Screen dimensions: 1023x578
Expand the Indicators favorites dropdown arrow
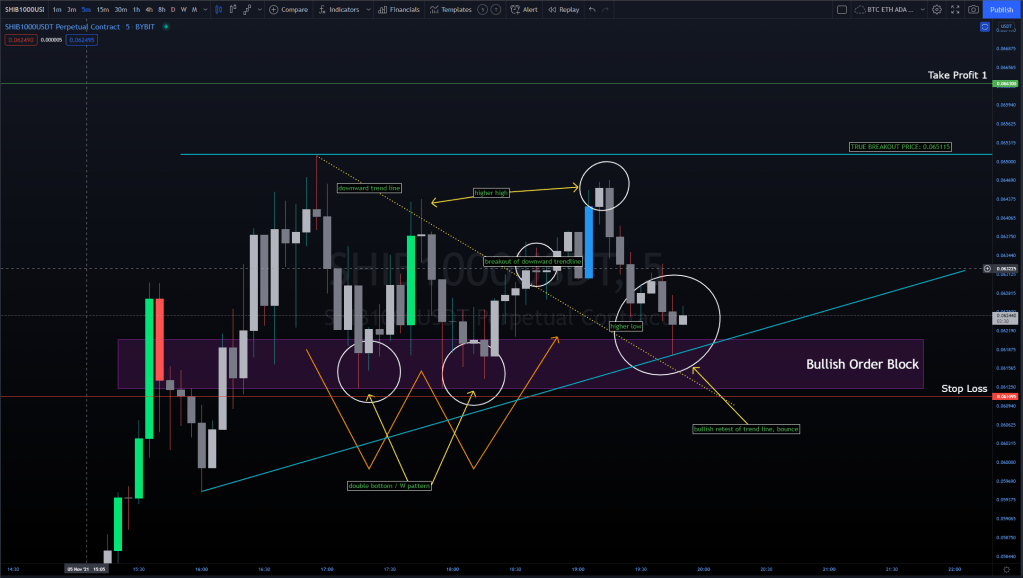[x=367, y=10]
